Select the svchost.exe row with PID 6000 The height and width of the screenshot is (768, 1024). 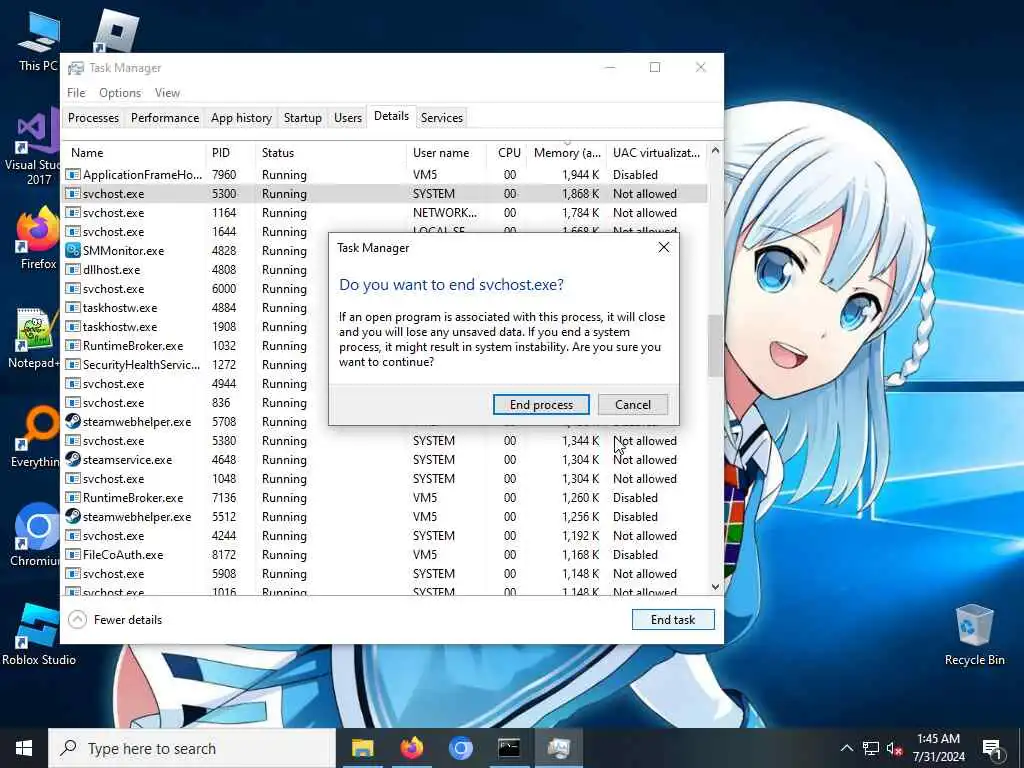pos(196,289)
